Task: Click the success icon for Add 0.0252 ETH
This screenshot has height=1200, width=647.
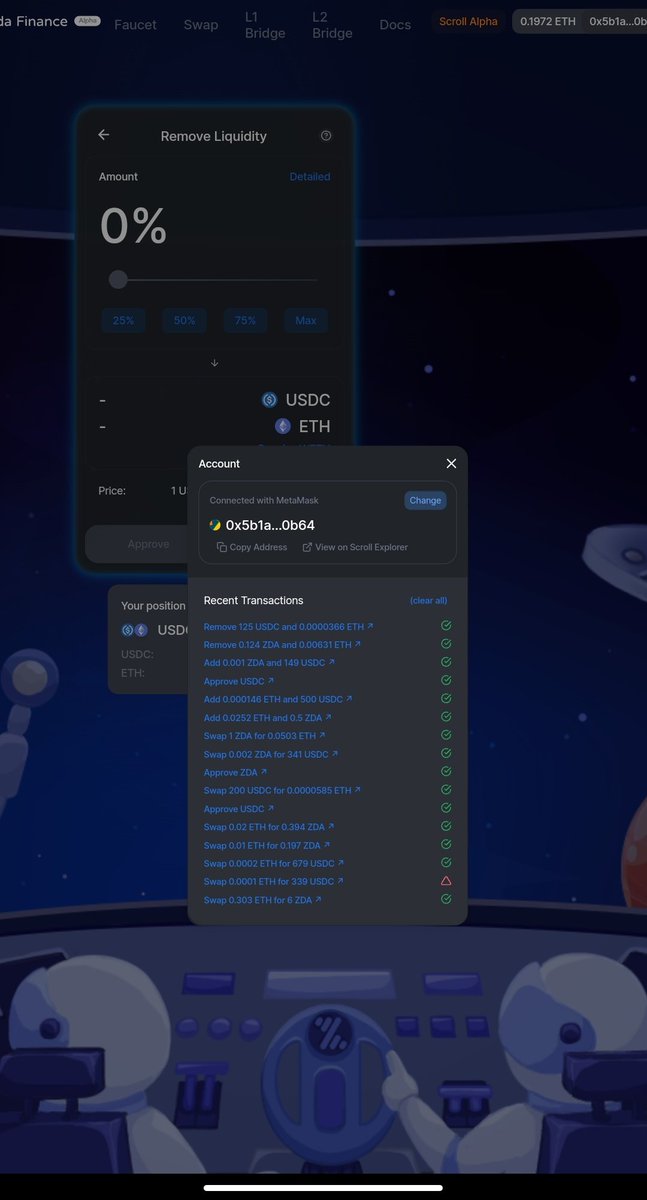Action: click(446, 717)
